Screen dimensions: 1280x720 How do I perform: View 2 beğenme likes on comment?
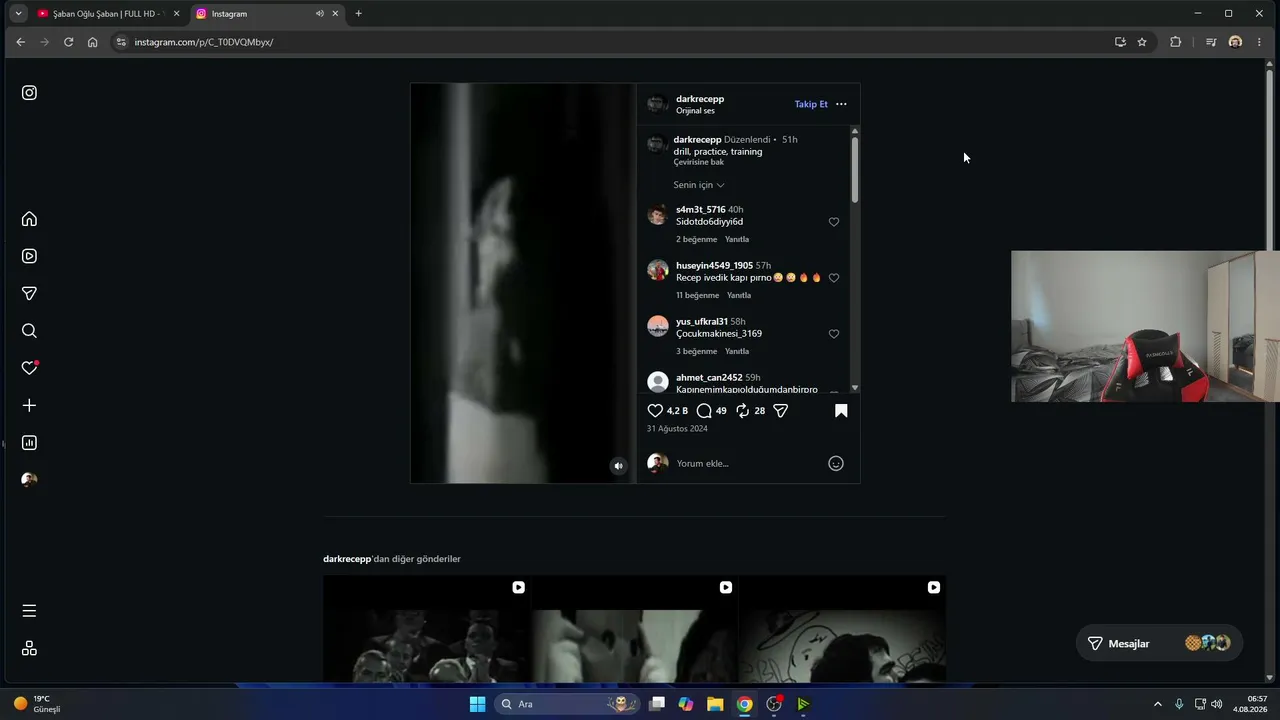point(697,239)
